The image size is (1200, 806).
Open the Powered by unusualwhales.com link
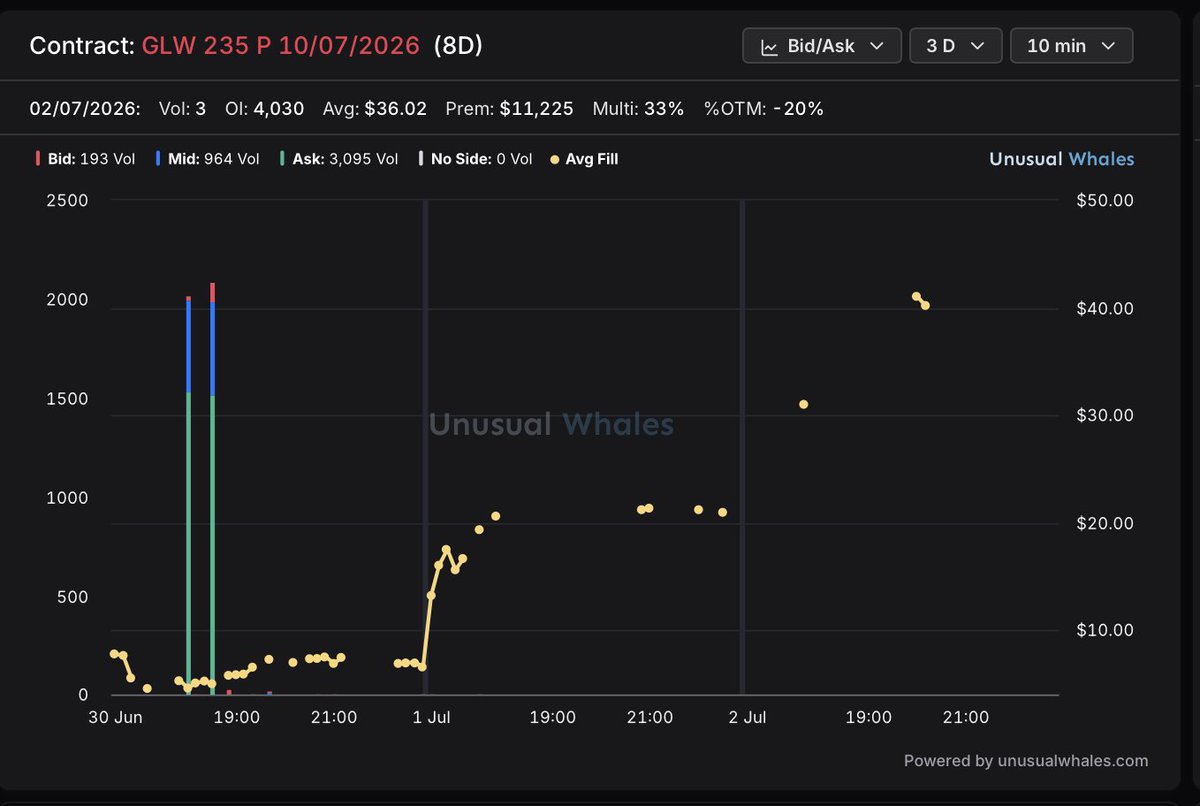point(1026,760)
